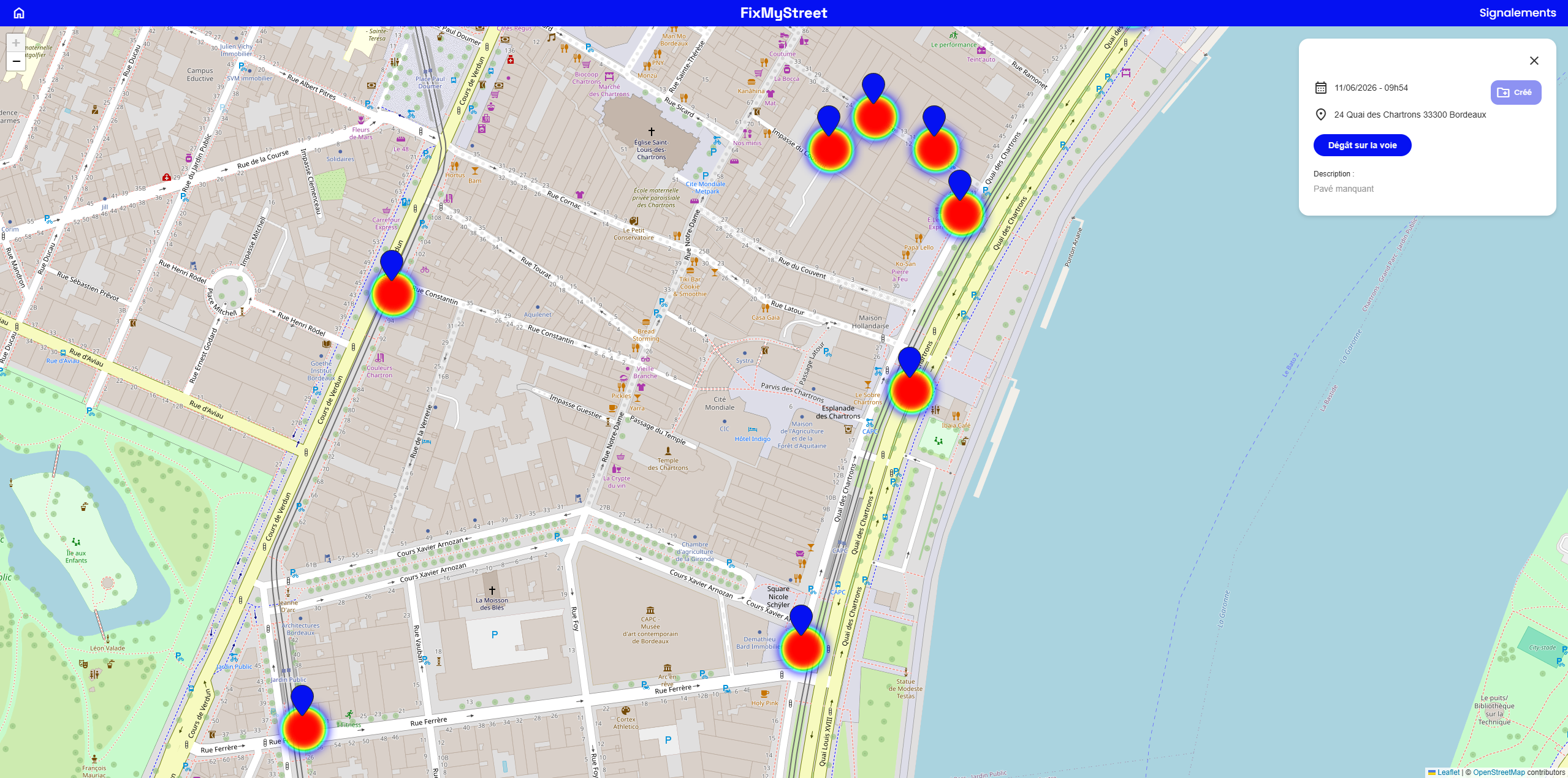Image resolution: width=1568 pixels, height=778 pixels.
Task: Click the Dégât sur la voie category
Action: (1362, 145)
